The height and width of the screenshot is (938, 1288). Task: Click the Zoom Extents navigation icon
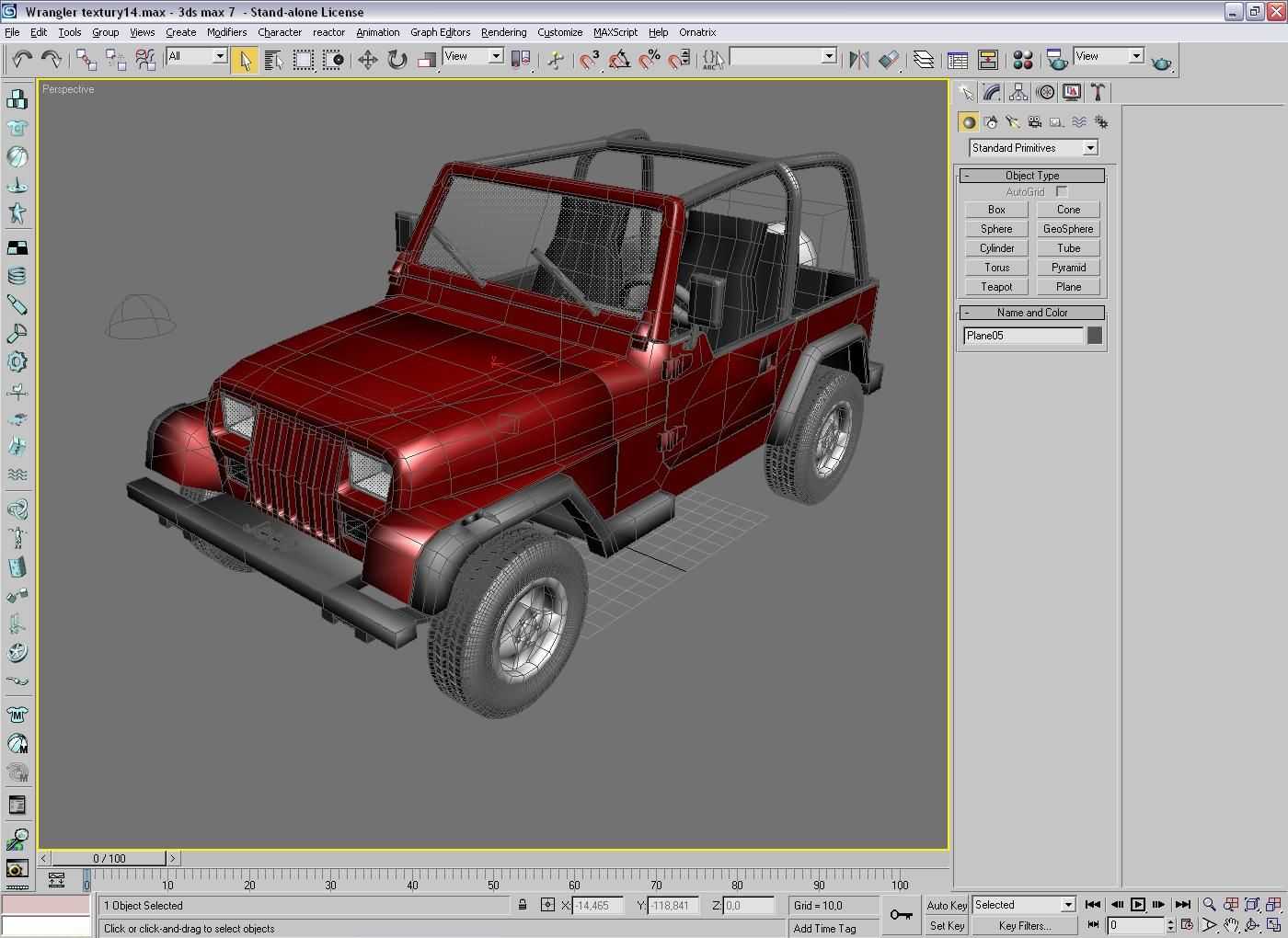(1252, 905)
